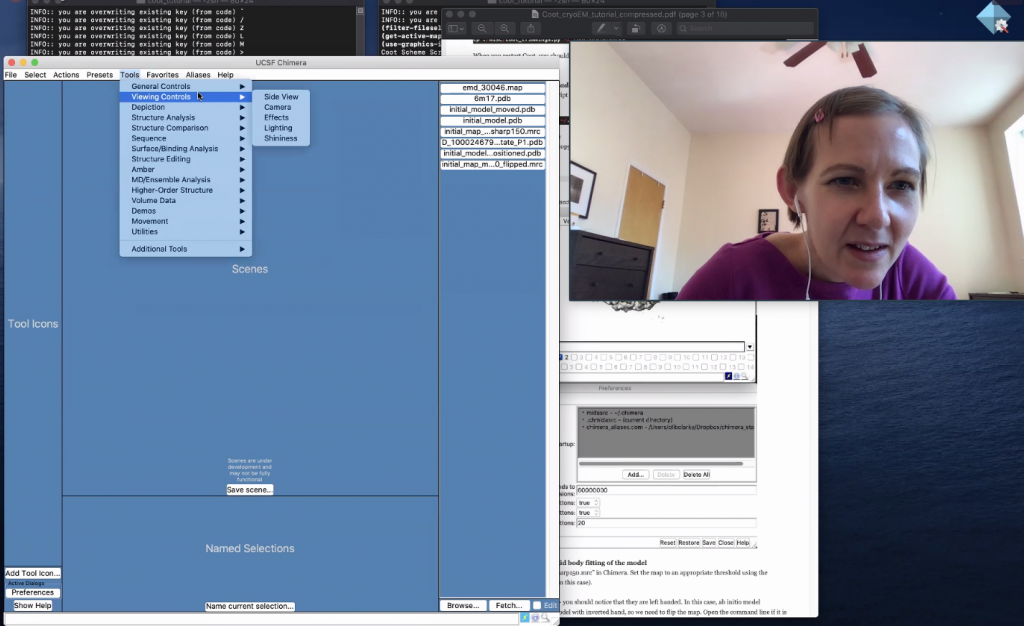The image size is (1024, 626).
Task: Expand the Surface/Binding Analysis submenu
Action: (x=185, y=149)
